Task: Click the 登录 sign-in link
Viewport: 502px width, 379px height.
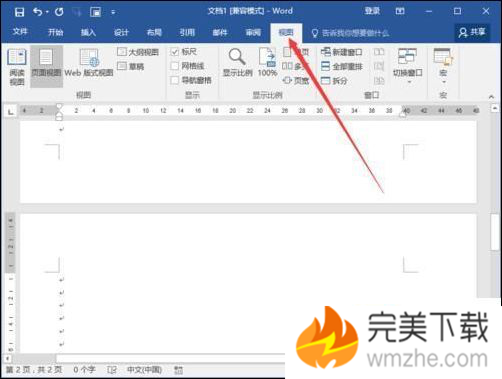Action: point(372,11)
